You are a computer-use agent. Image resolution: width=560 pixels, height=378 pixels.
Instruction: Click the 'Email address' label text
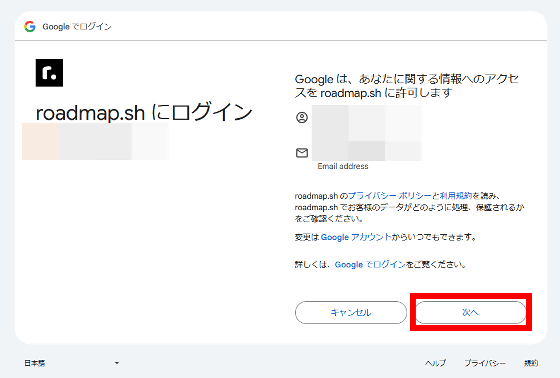pyautogui.click(x=343, y=166)
